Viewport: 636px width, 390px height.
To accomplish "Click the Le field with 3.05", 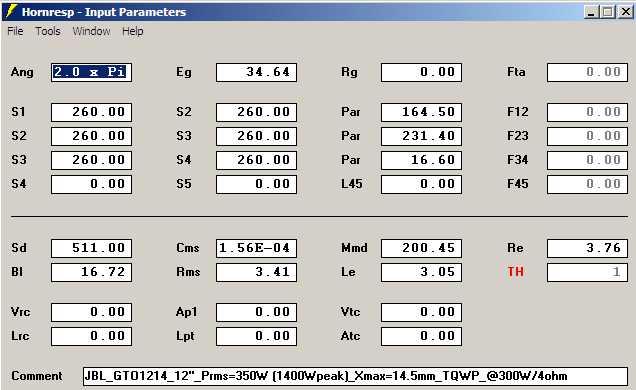I will coord(421,272).
